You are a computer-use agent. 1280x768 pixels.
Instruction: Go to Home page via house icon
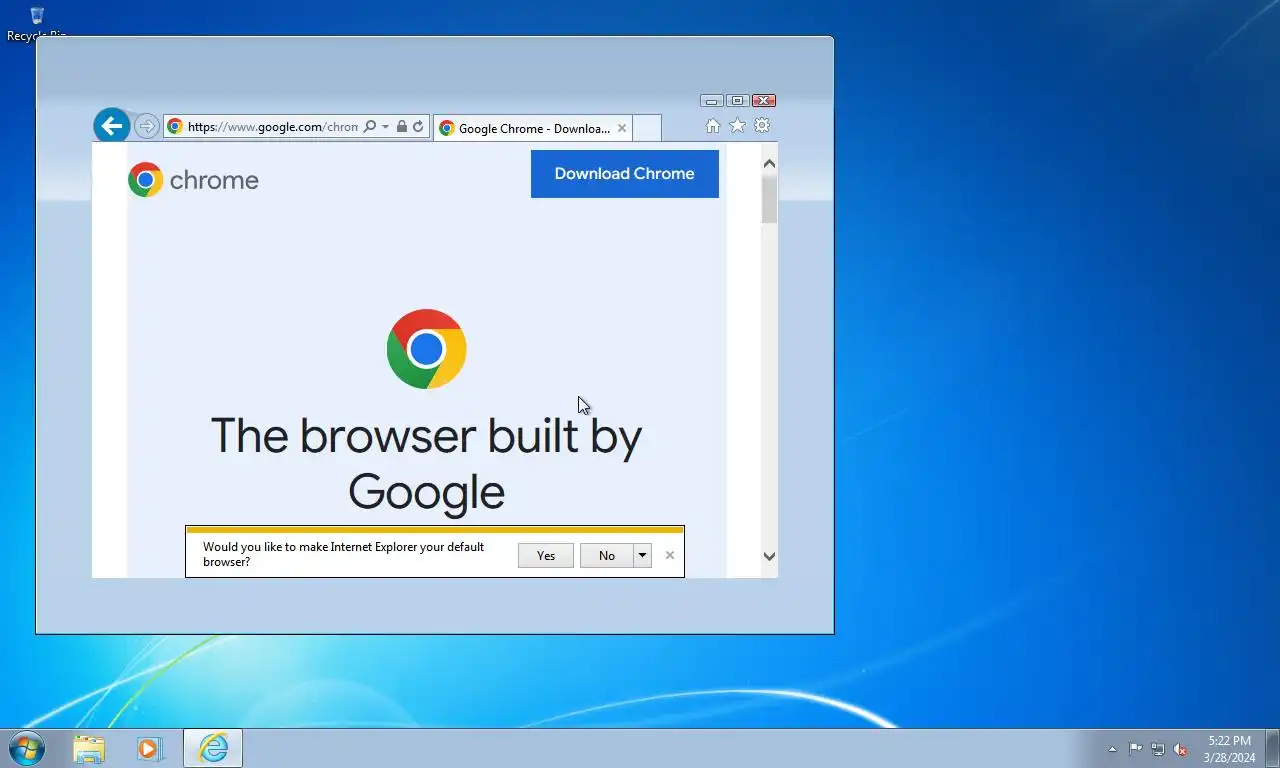(712, 126)
